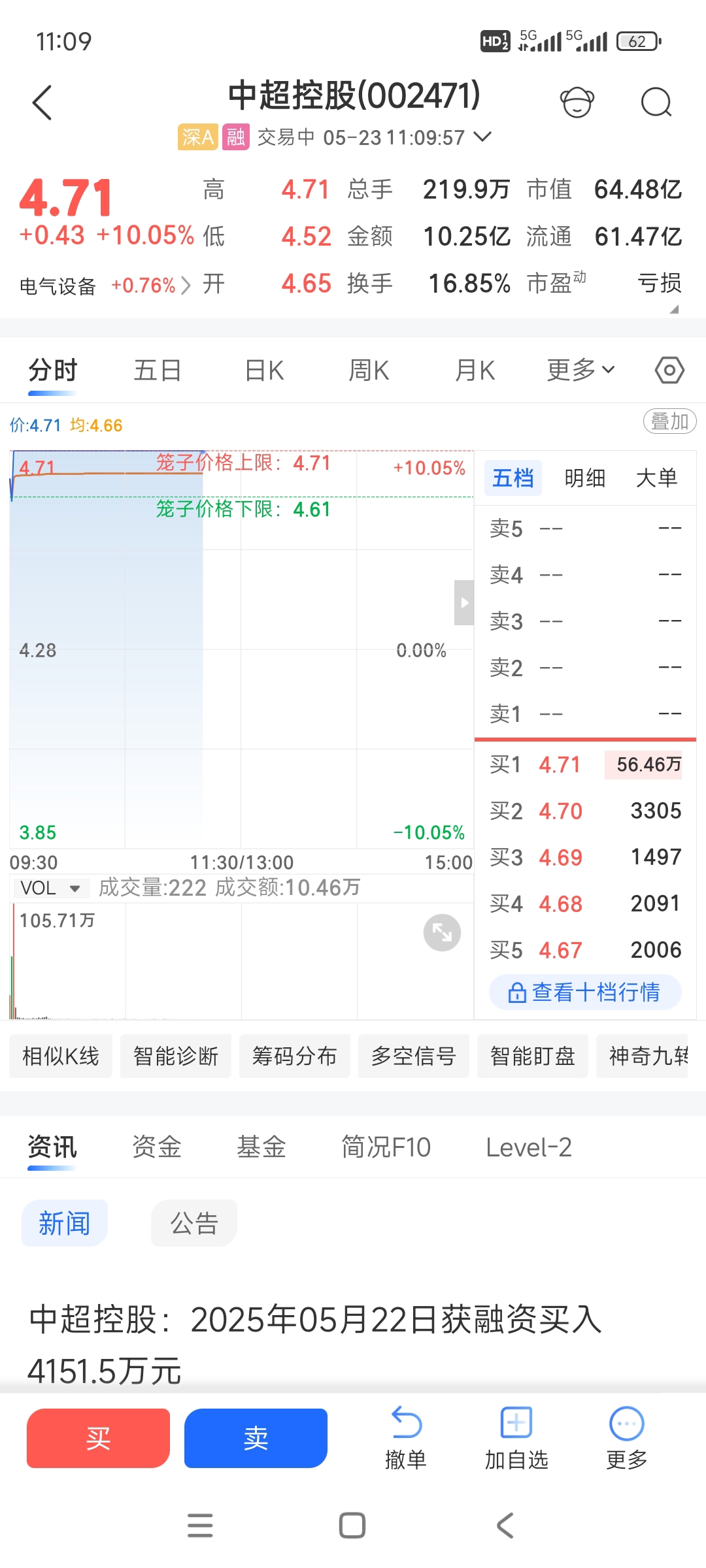This screenshot has height=1568, width=706.
Task: Tap the blue 卖 sell button
Action: point(256,1438)
